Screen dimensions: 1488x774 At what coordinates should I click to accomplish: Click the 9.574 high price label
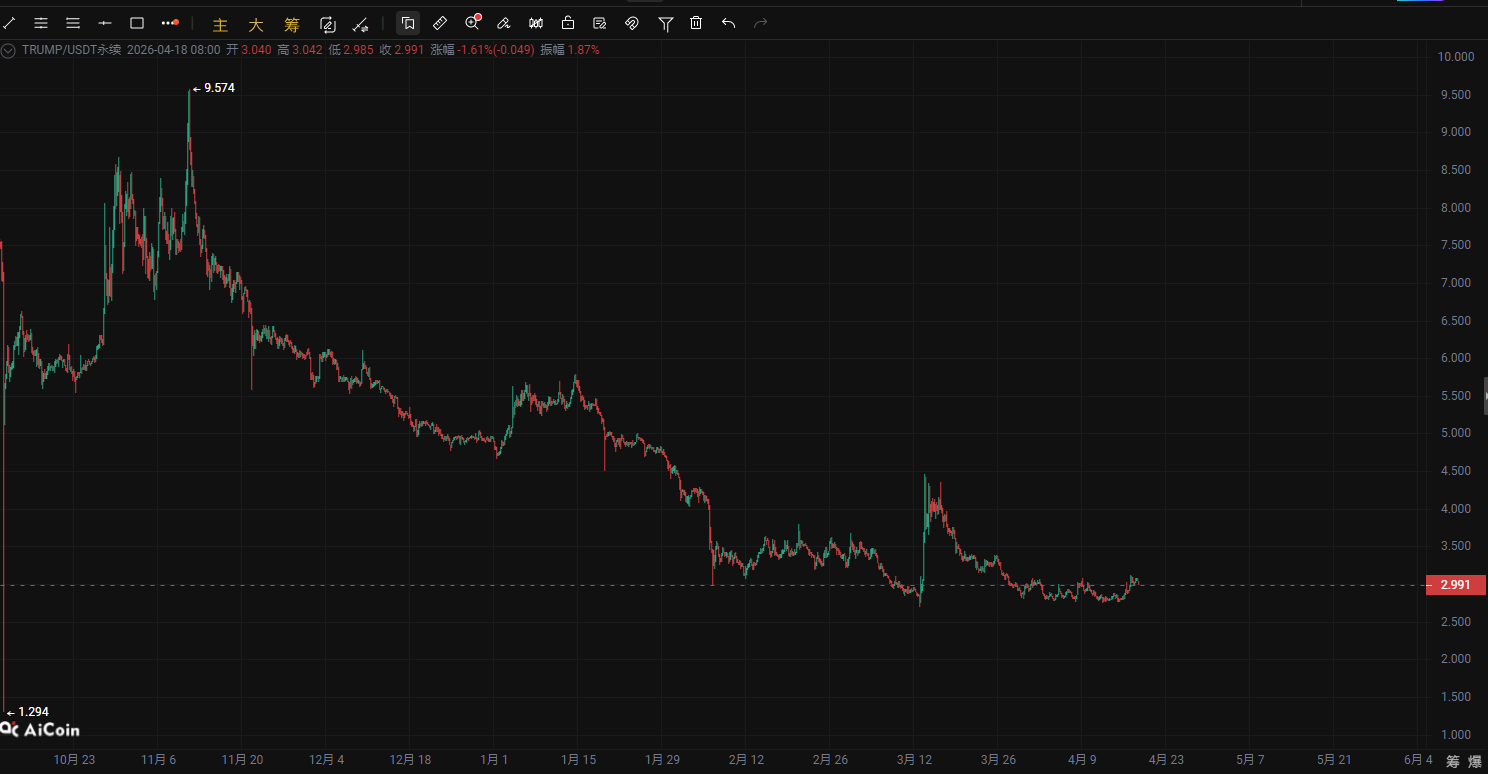[x=219, y=88]
